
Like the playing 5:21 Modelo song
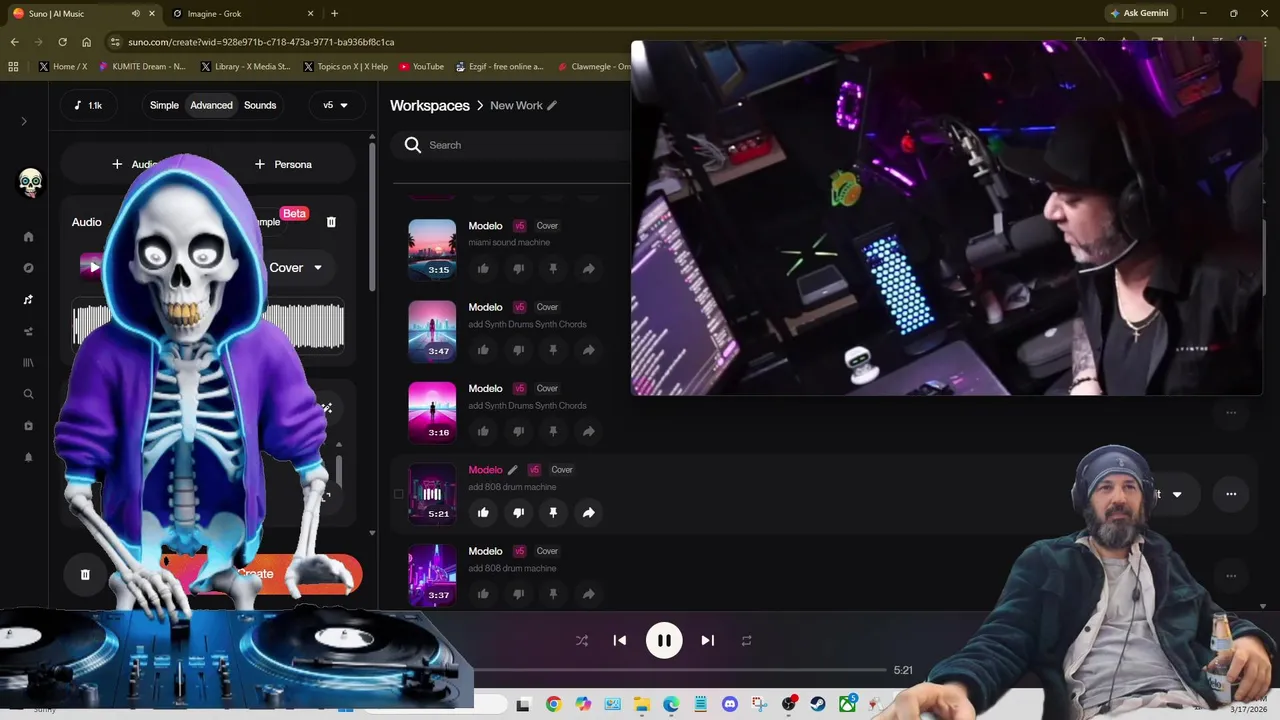(483, 512)
